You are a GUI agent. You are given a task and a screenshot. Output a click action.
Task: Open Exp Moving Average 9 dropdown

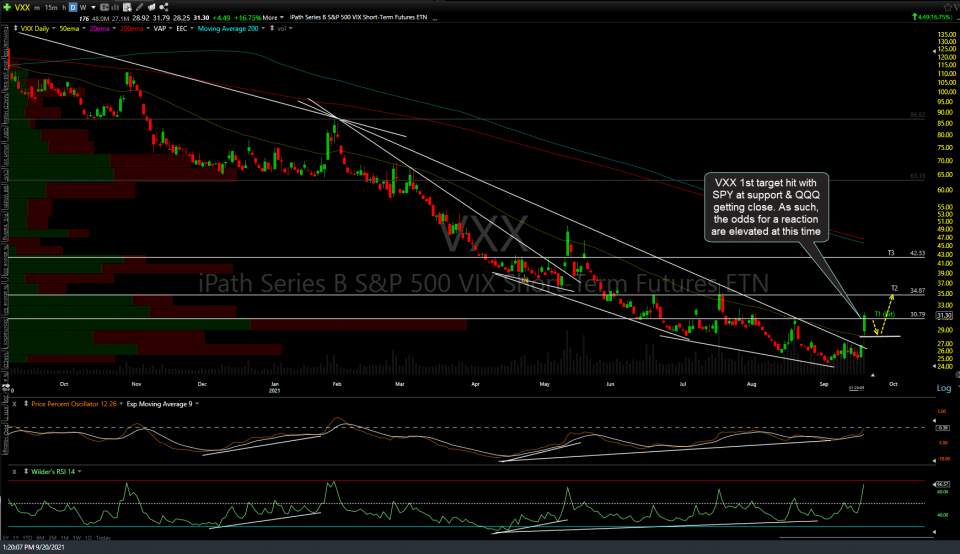tap(197, 404)
